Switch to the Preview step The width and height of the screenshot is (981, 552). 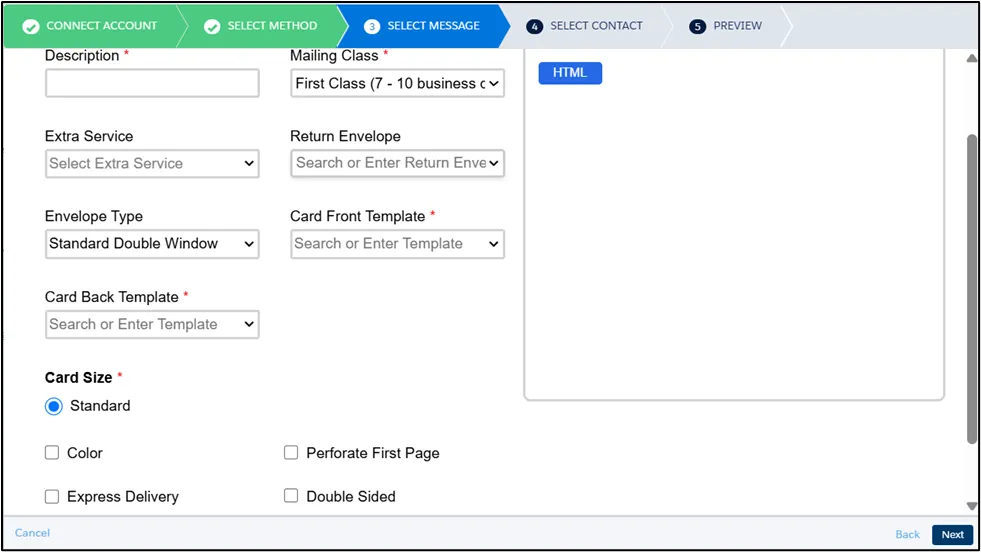pos(737,26)
